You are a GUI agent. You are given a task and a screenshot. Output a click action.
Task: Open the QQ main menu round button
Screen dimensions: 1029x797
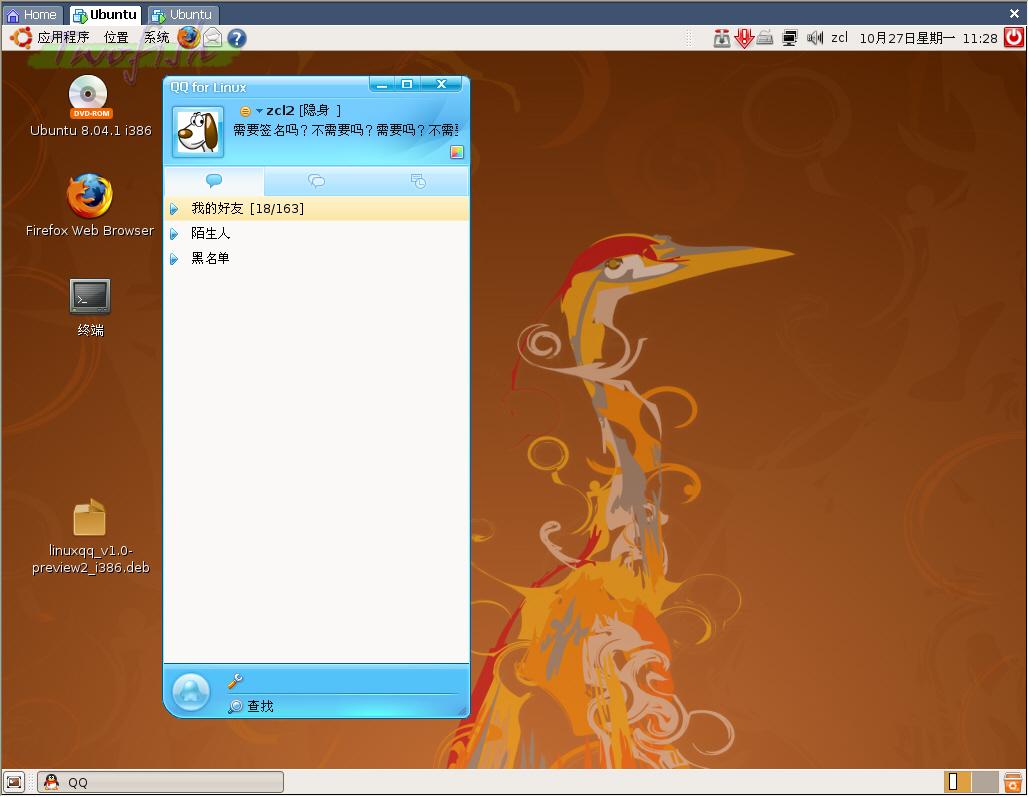click(x=191, y=692)
